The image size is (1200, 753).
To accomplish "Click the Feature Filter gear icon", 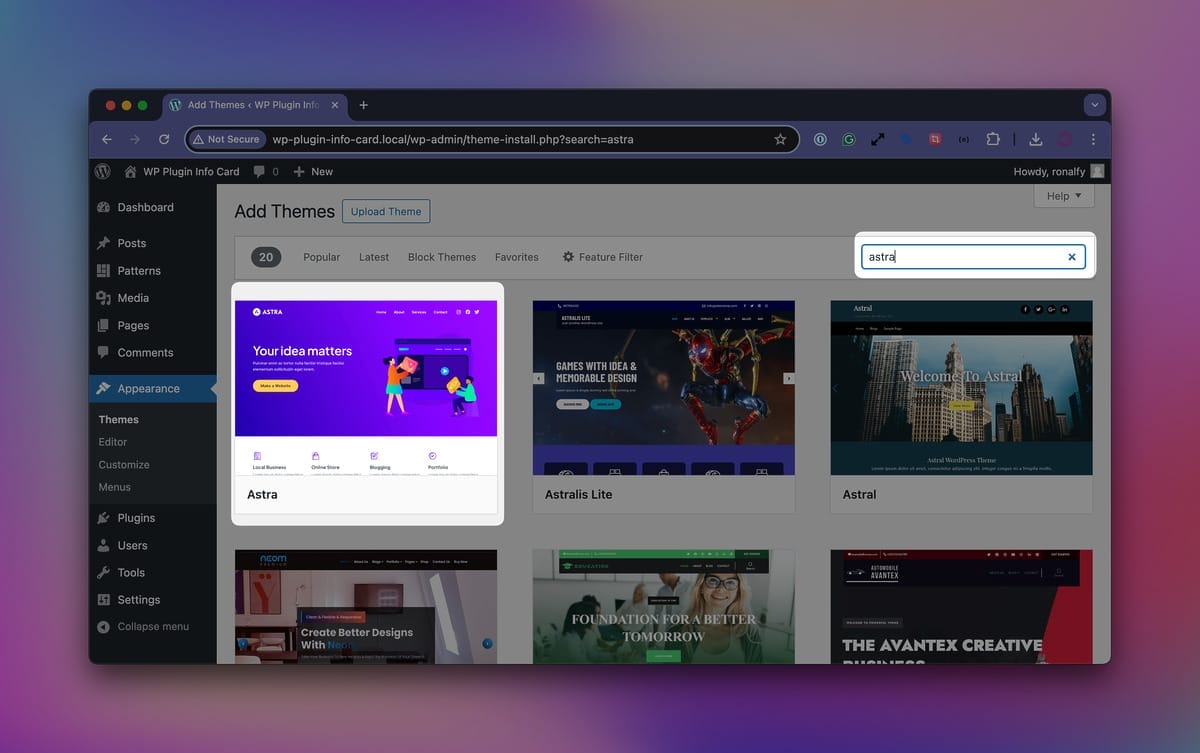I will click(x=568, y=257).
